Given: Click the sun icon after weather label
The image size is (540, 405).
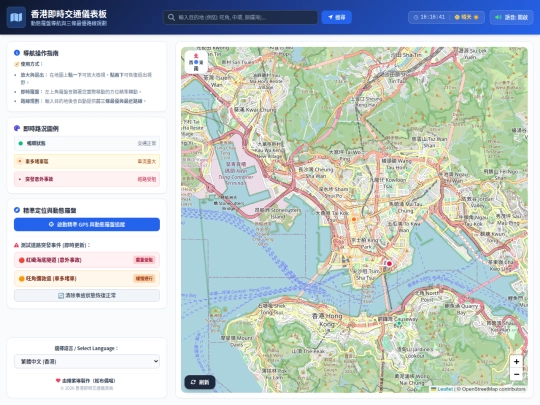Looking at the screenshot, I should (x=476, y=17).
